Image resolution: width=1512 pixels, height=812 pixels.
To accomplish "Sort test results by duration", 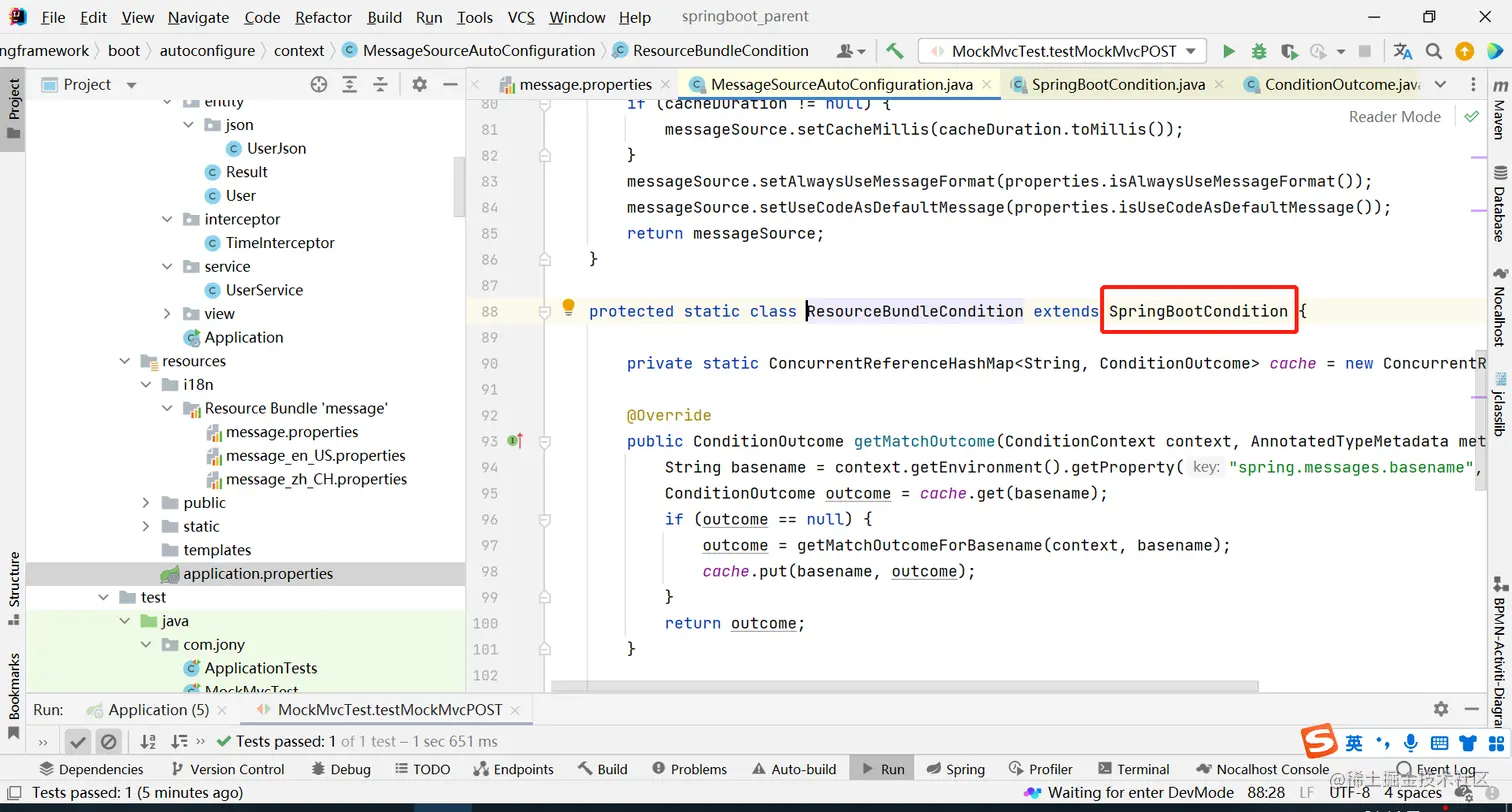I will [179, 741].
